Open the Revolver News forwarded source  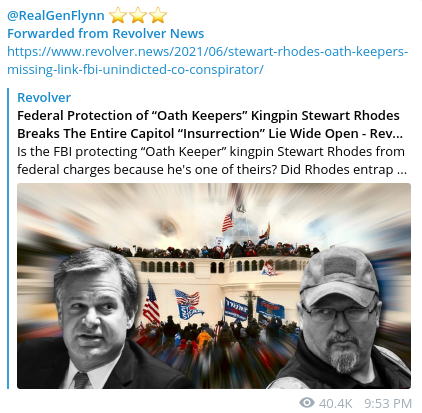click(x=158, y=34)
